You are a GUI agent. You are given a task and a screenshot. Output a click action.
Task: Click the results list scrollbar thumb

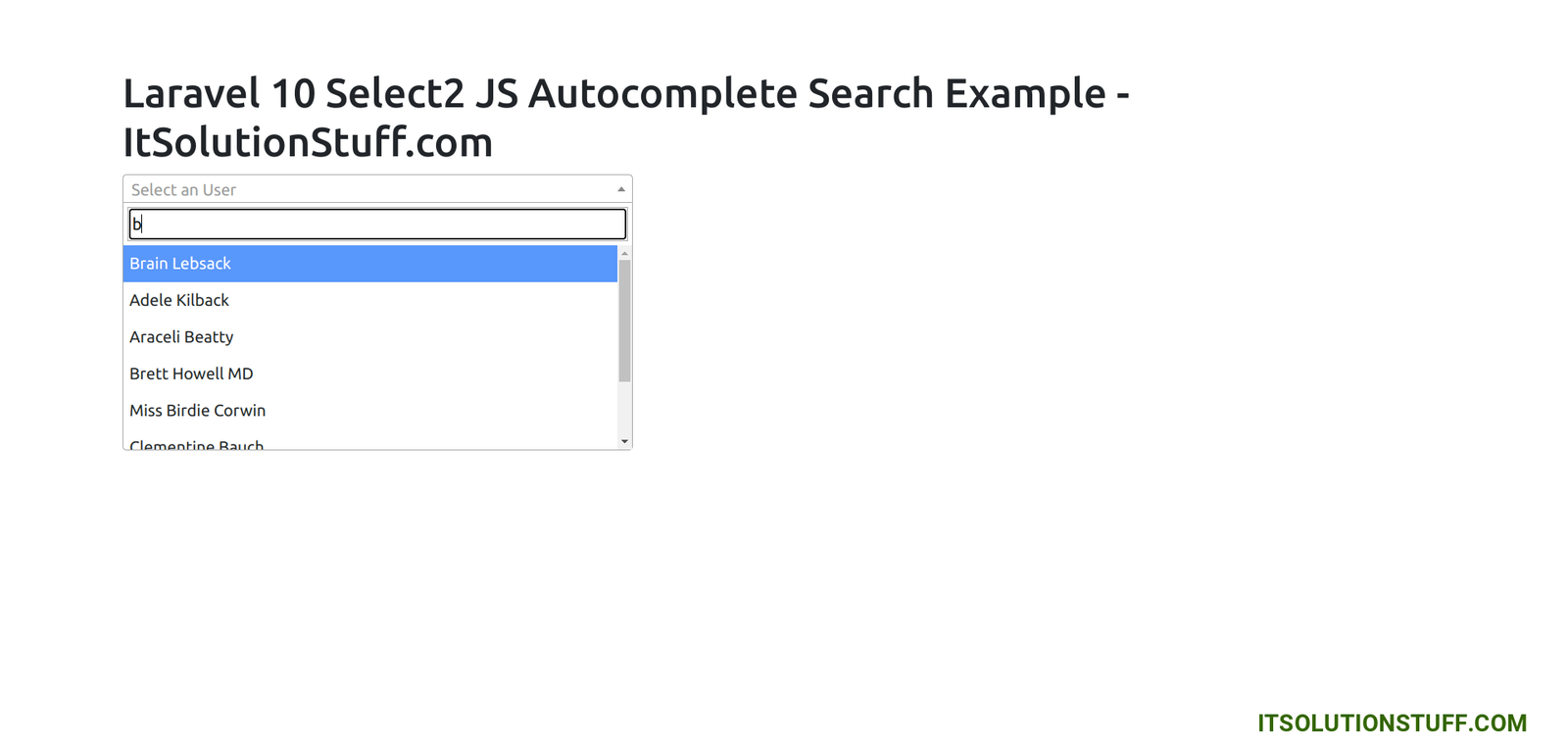(x=624, y=320)
